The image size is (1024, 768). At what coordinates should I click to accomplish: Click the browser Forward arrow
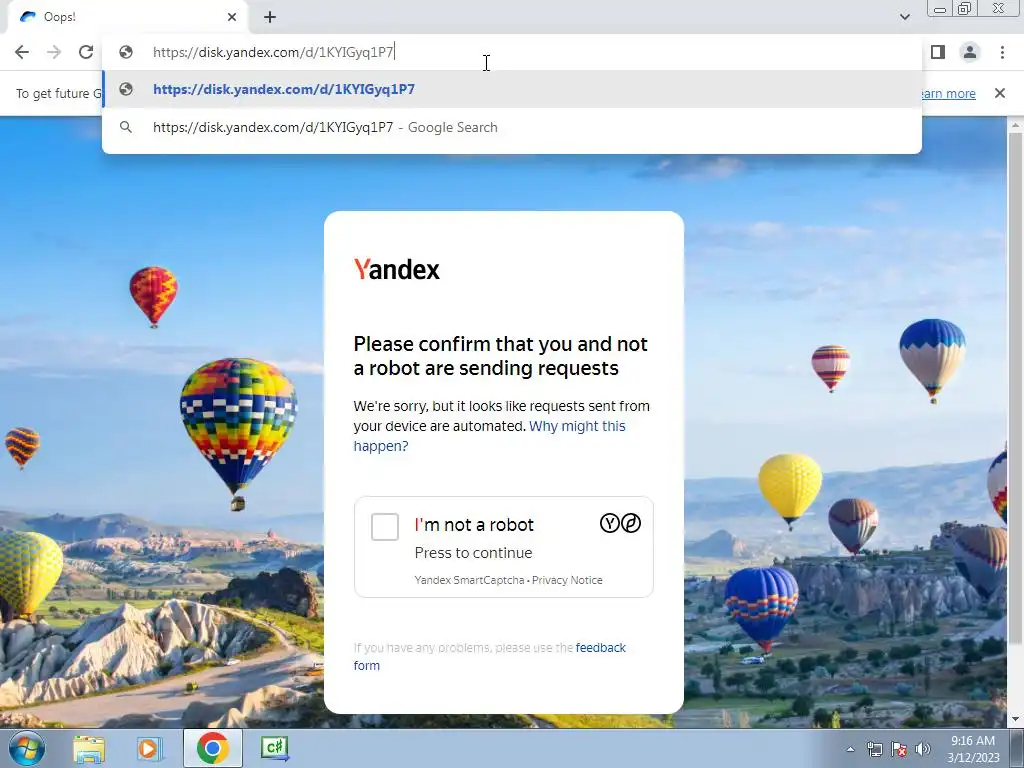[x=54, y=52]
